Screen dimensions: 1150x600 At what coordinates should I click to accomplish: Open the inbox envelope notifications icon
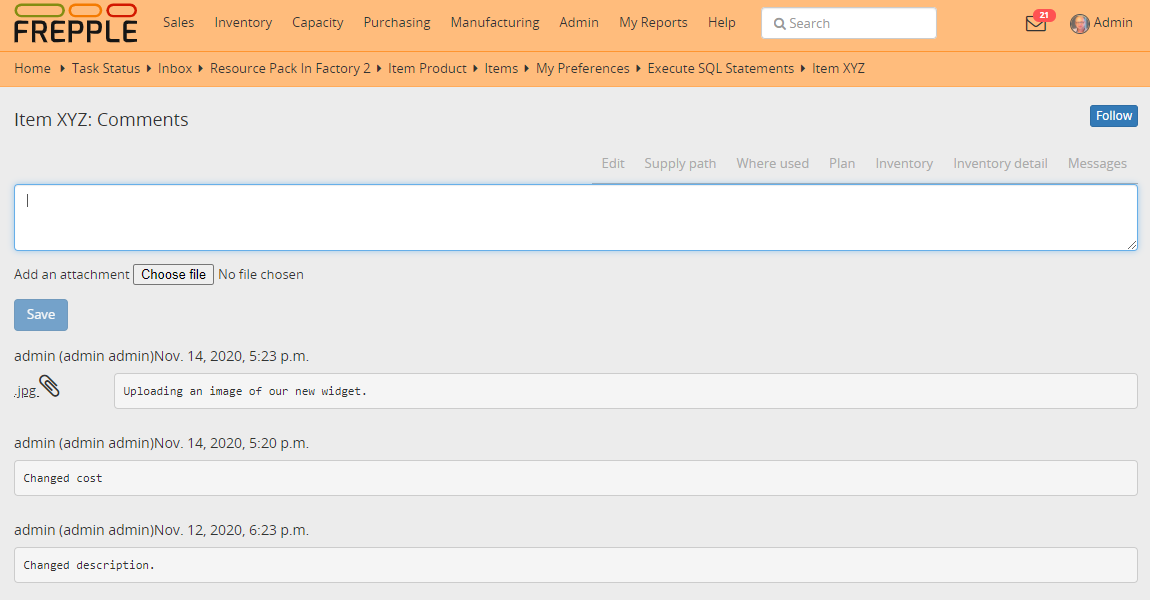point(1036,24)
